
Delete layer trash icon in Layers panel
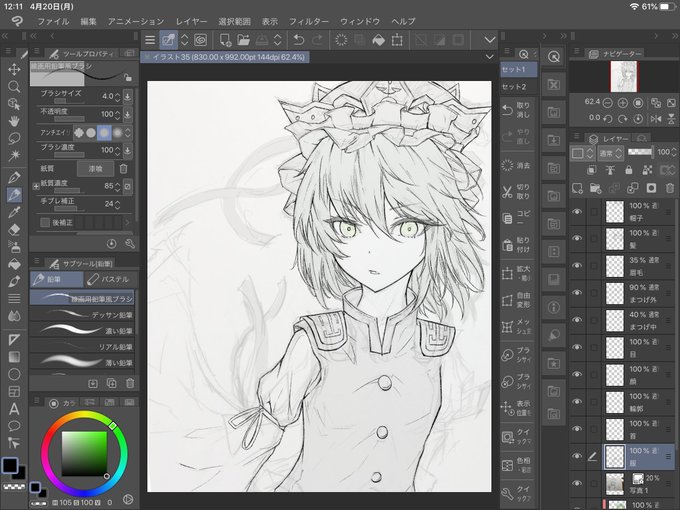[x=670, y=188]
